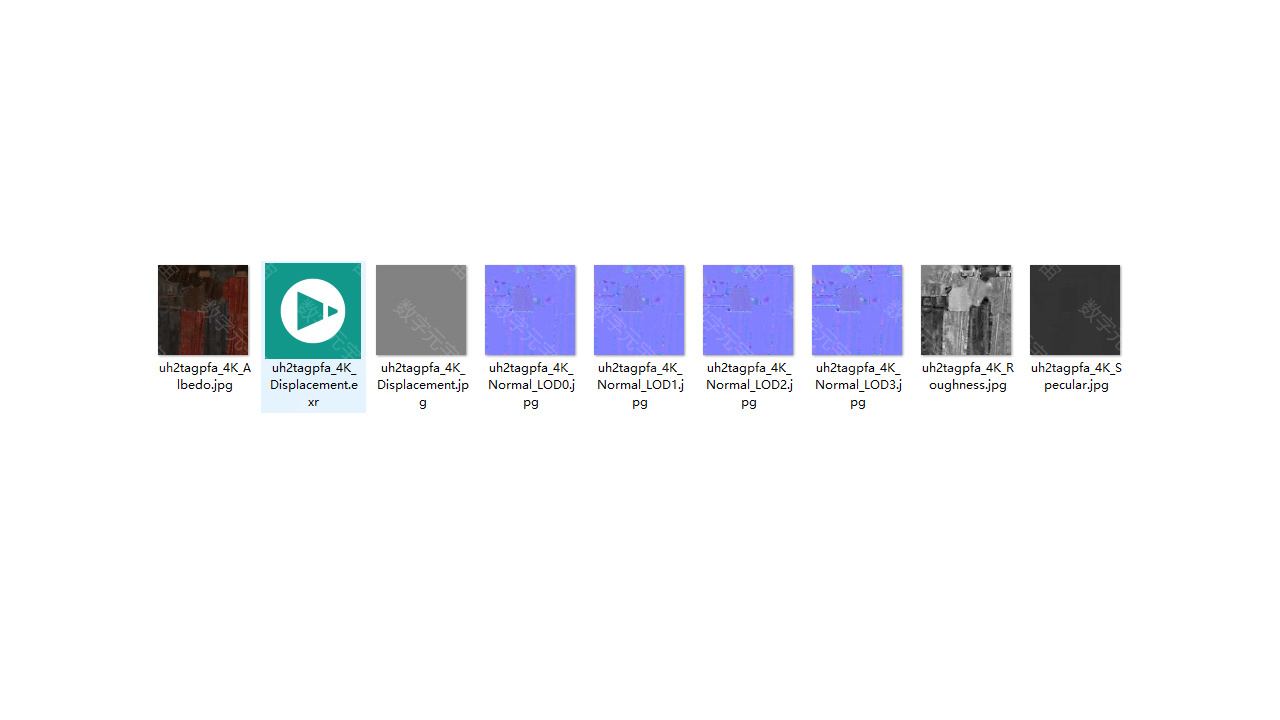Select the dark Specular map thumbnail

1075,310
